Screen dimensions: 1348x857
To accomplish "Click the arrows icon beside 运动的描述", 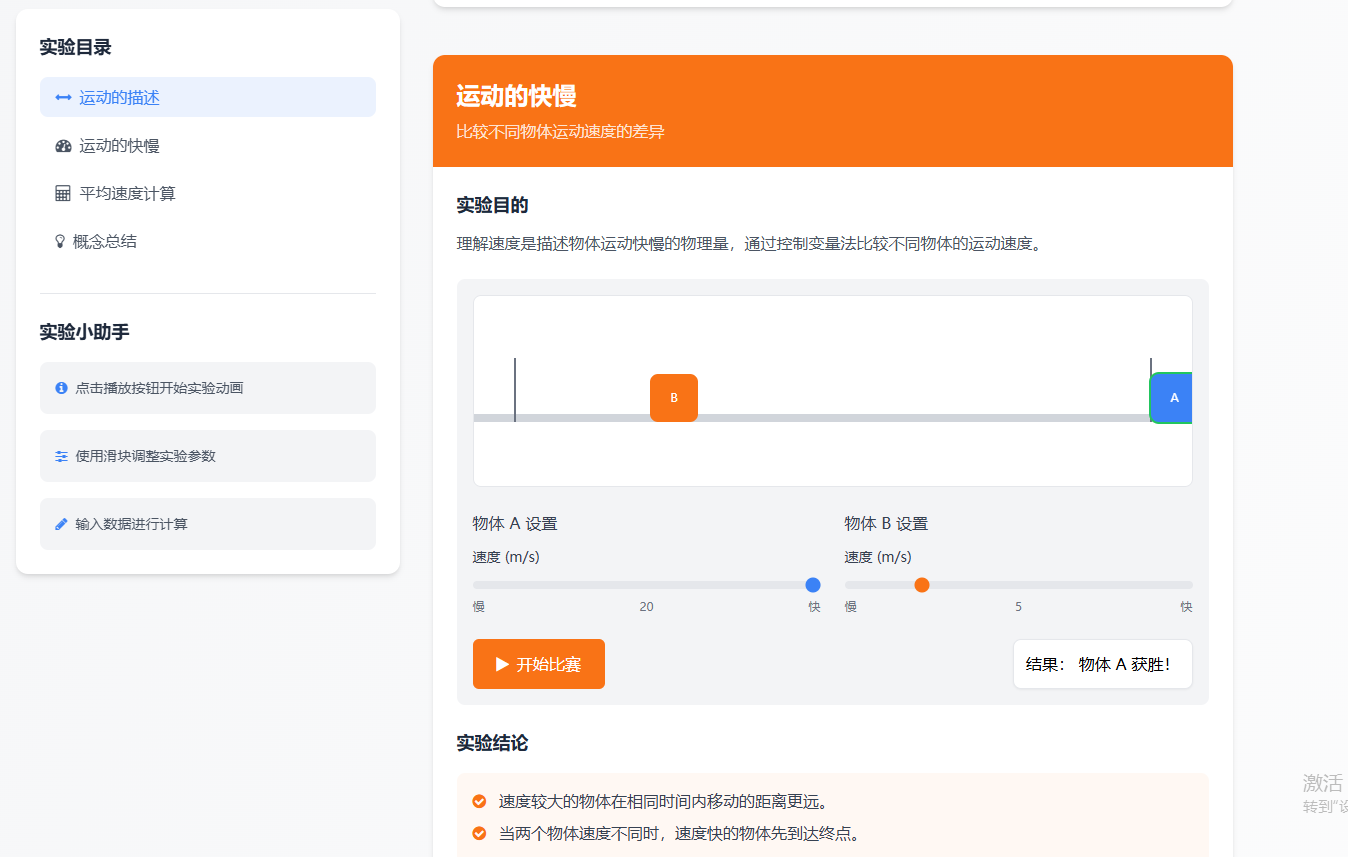I will 63,97.
